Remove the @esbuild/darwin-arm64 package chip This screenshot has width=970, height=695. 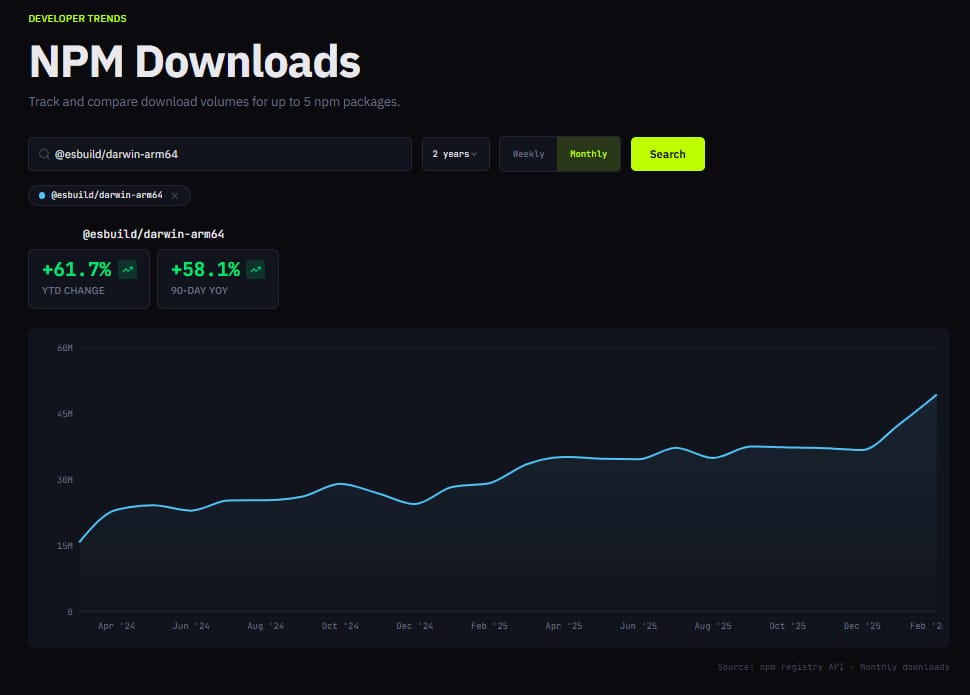click(175, 196)
